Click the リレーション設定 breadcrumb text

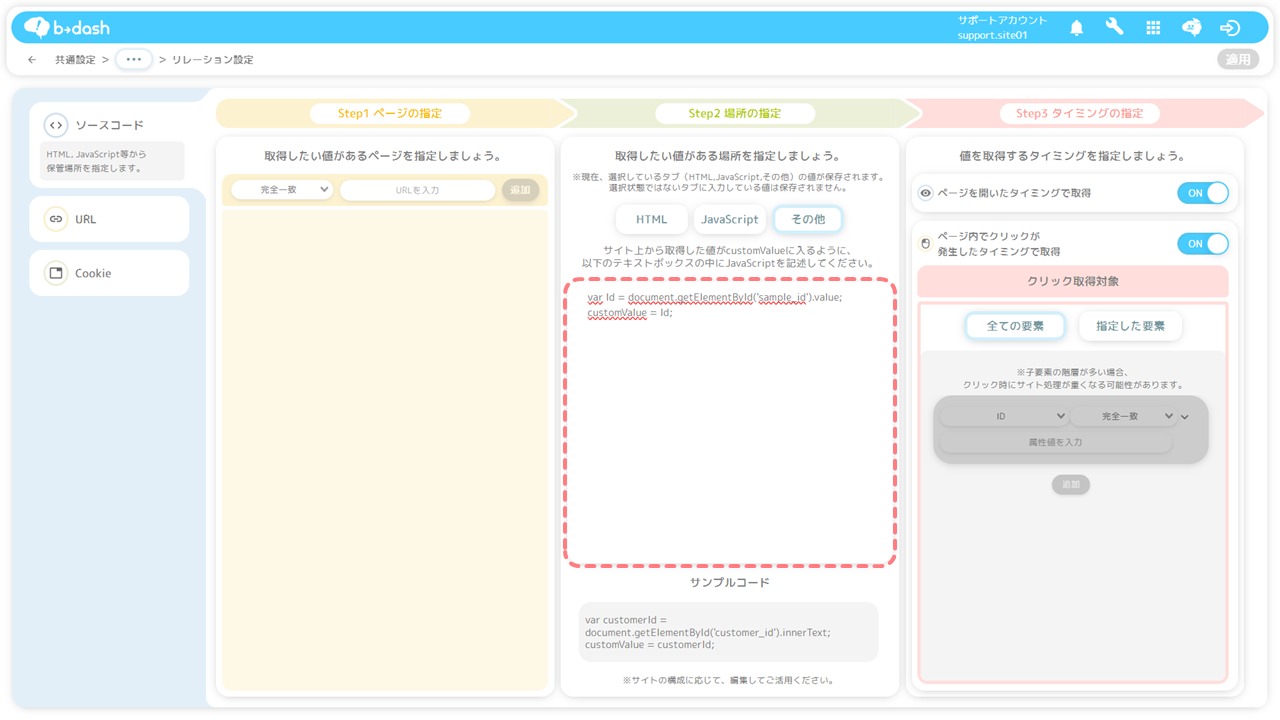click(x=212, y=60)
